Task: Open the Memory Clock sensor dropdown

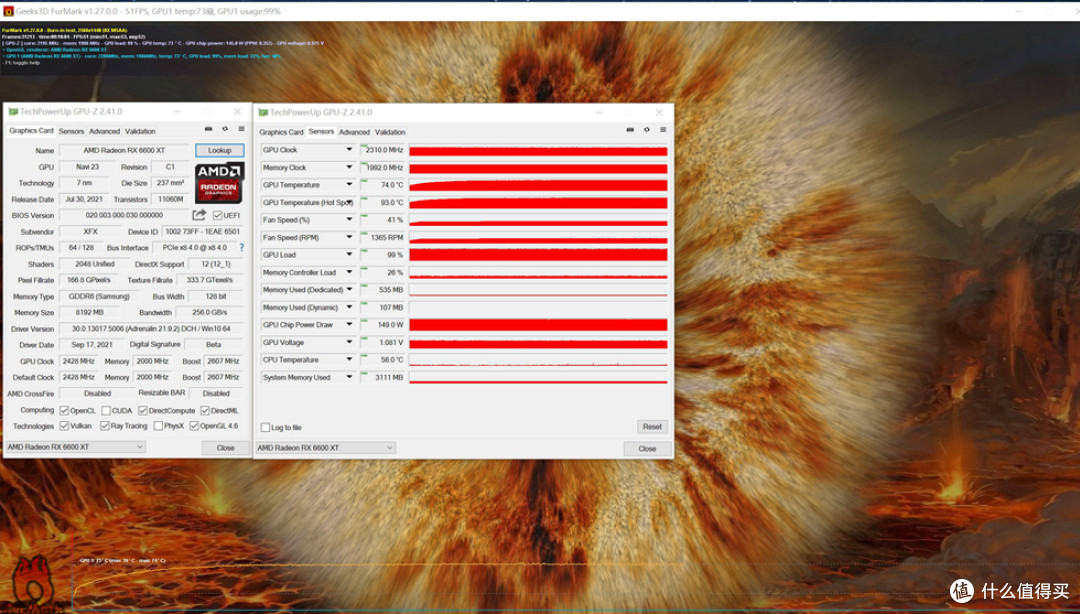Action: [349, 167]
